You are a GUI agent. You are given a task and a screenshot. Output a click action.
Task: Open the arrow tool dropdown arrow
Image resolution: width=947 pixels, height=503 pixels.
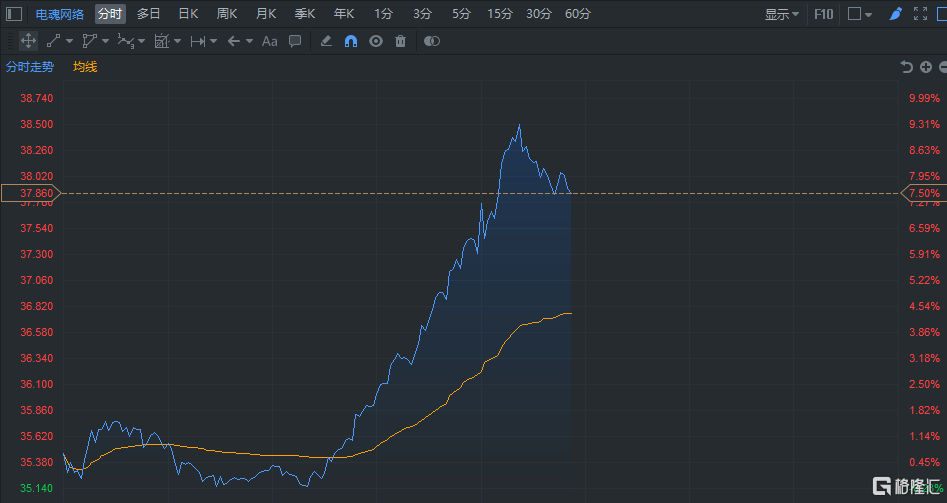[249, 41]
